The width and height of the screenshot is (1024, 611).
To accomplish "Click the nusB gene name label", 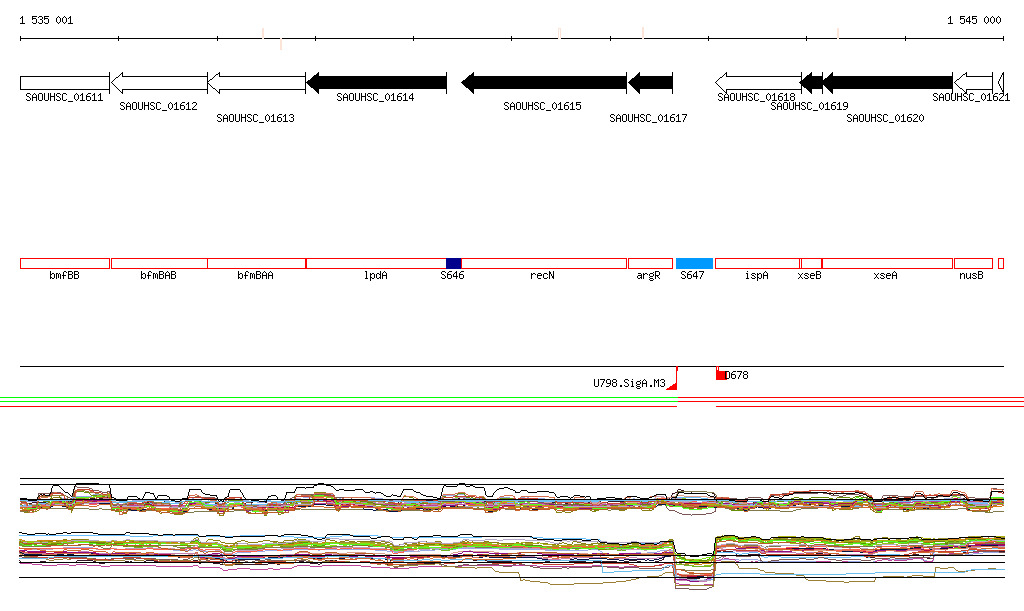I will [971, 275].
